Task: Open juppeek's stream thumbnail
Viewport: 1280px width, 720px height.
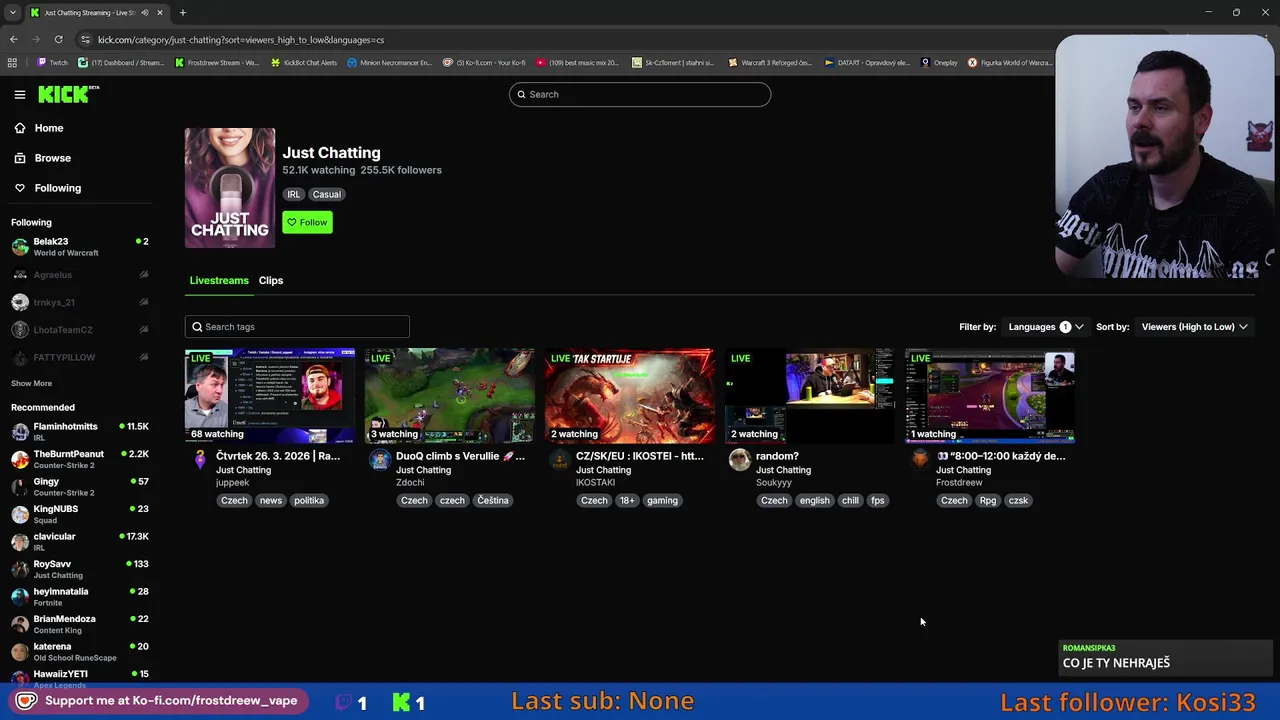Action: coord(270,396)
